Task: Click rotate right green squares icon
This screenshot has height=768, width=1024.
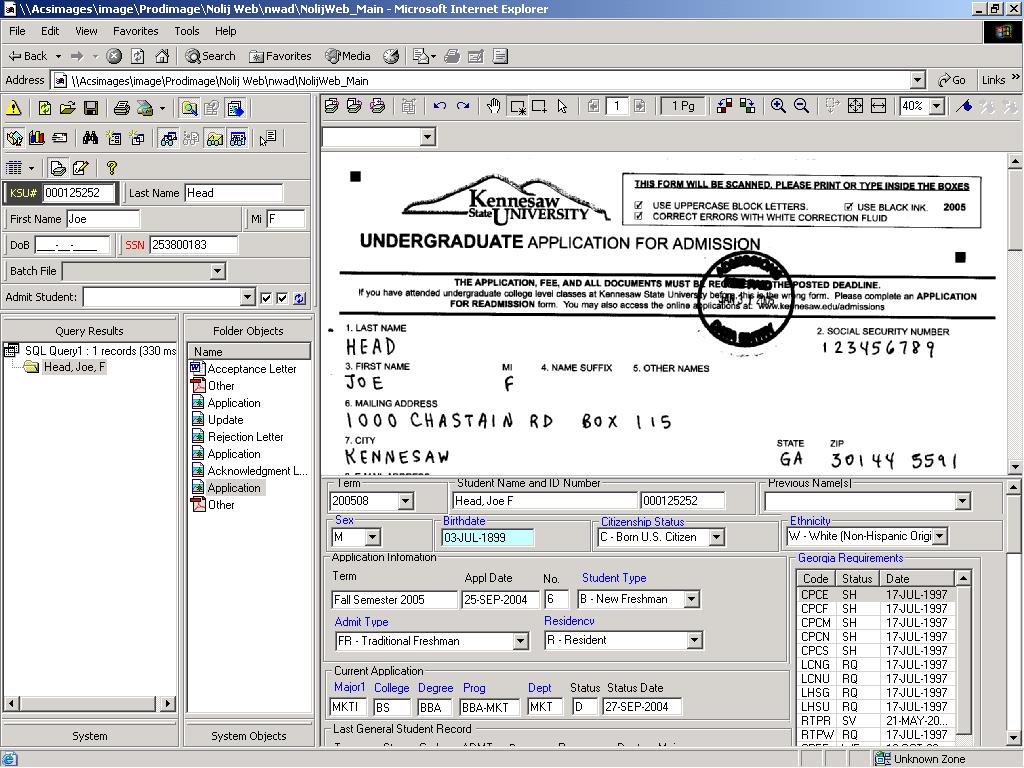Action: 748,106
